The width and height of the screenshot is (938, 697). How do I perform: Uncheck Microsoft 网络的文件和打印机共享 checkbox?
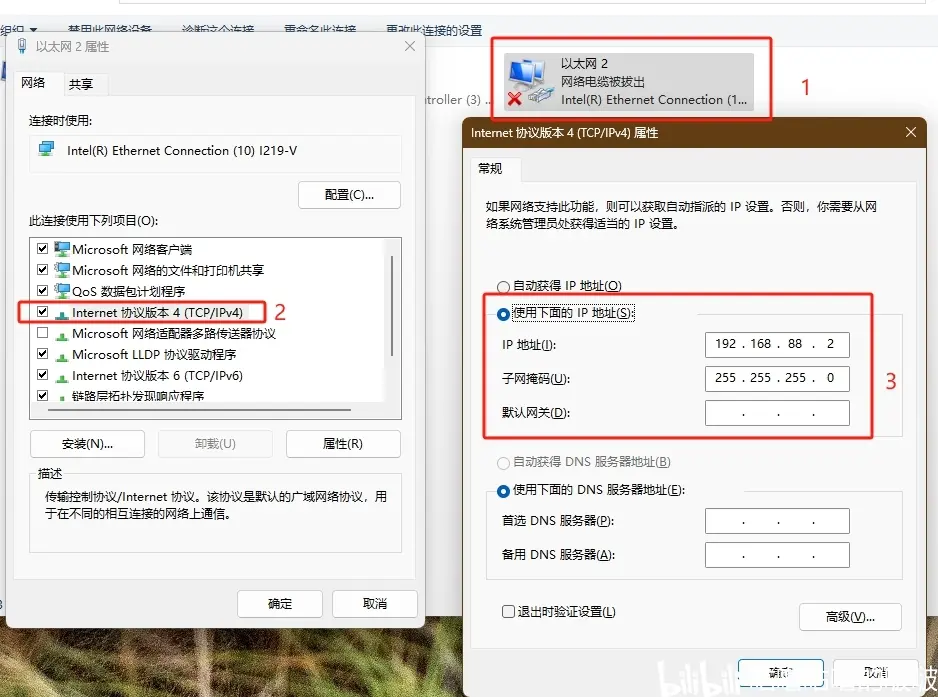tap(42, 269)
